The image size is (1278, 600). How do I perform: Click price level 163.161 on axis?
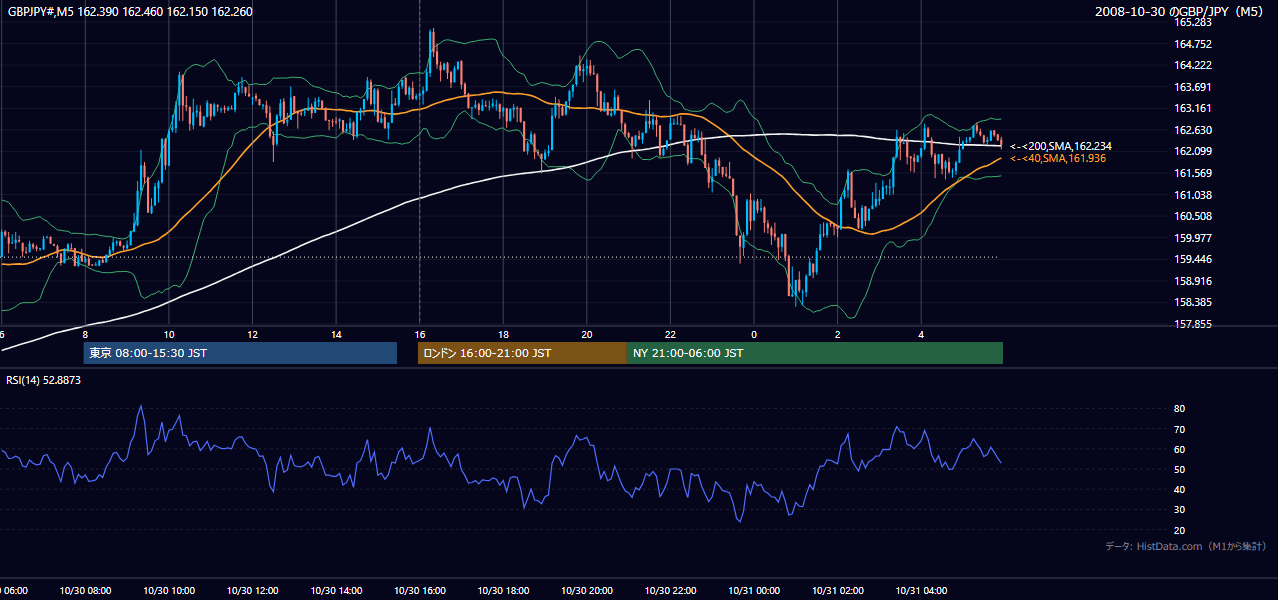click(1193, 108)
